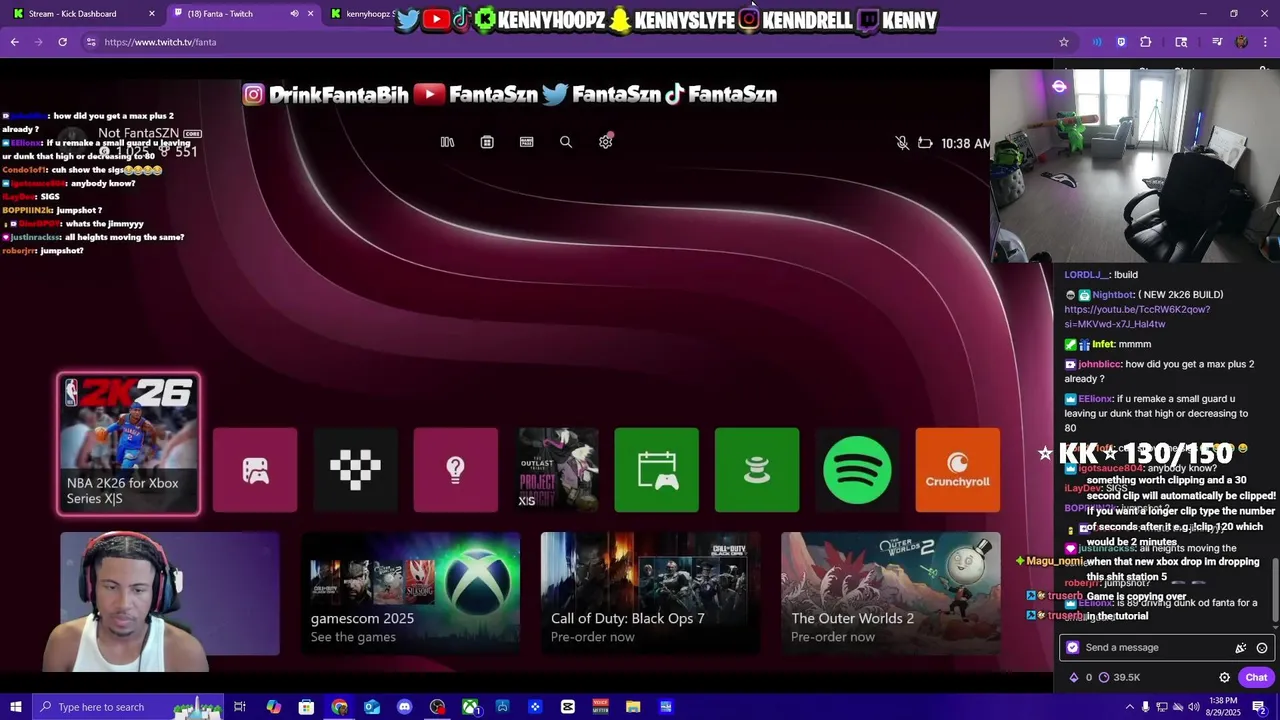The width and height of the screenshot is (1280, 720).
Task: Send message with the purple Chat button
Action: click(1256, 677)
